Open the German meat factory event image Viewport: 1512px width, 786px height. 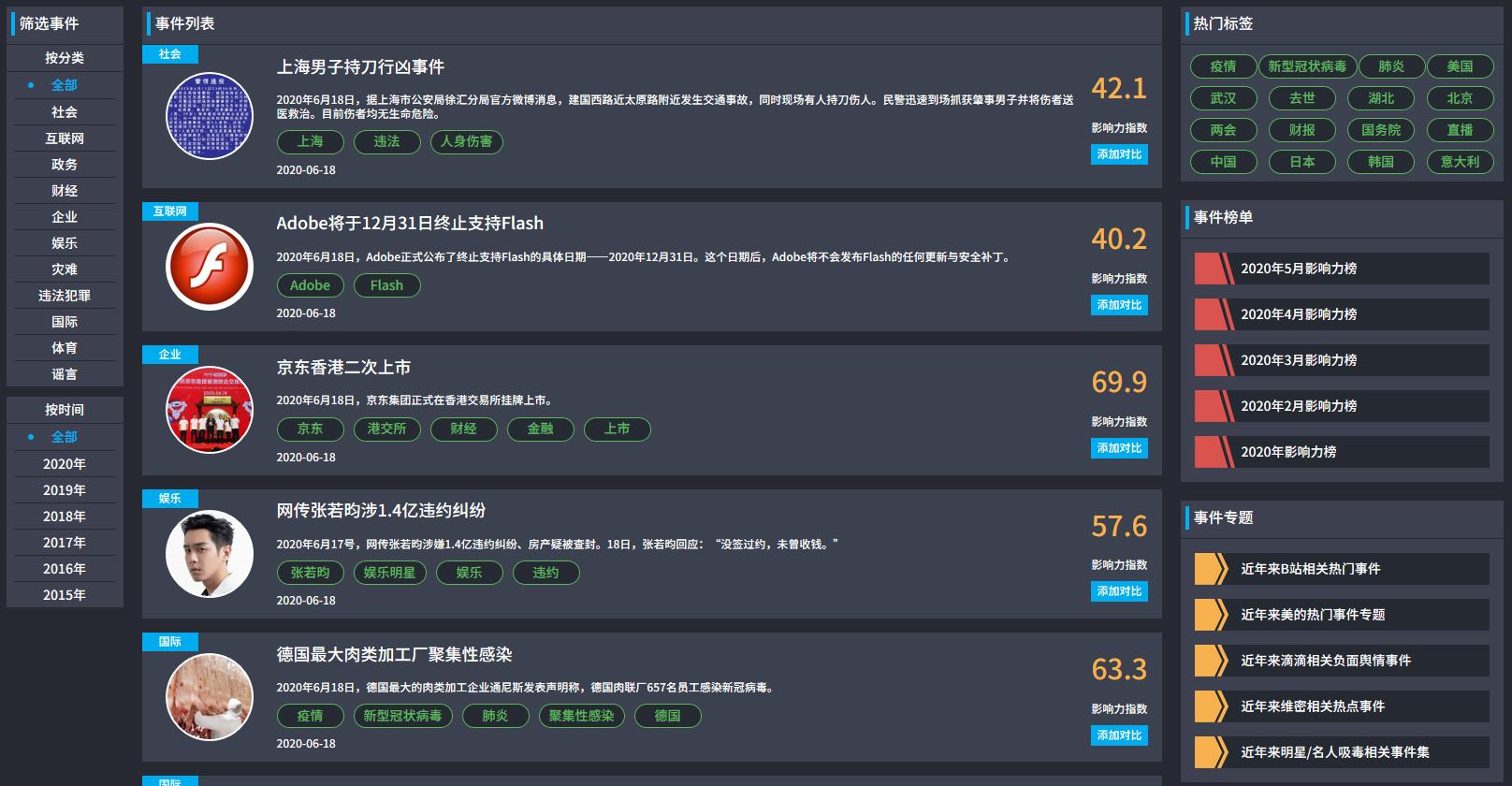point(210,697)
